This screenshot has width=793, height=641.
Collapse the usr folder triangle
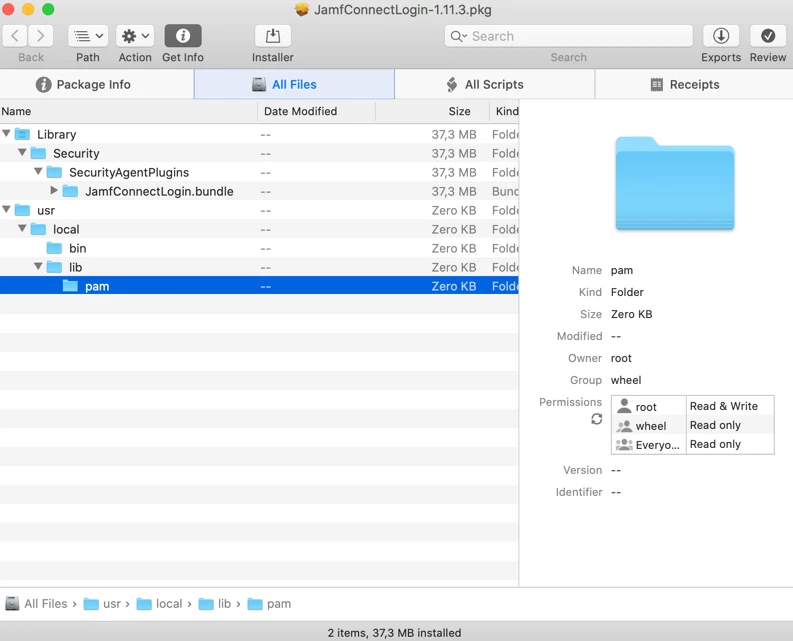point(7,209)
